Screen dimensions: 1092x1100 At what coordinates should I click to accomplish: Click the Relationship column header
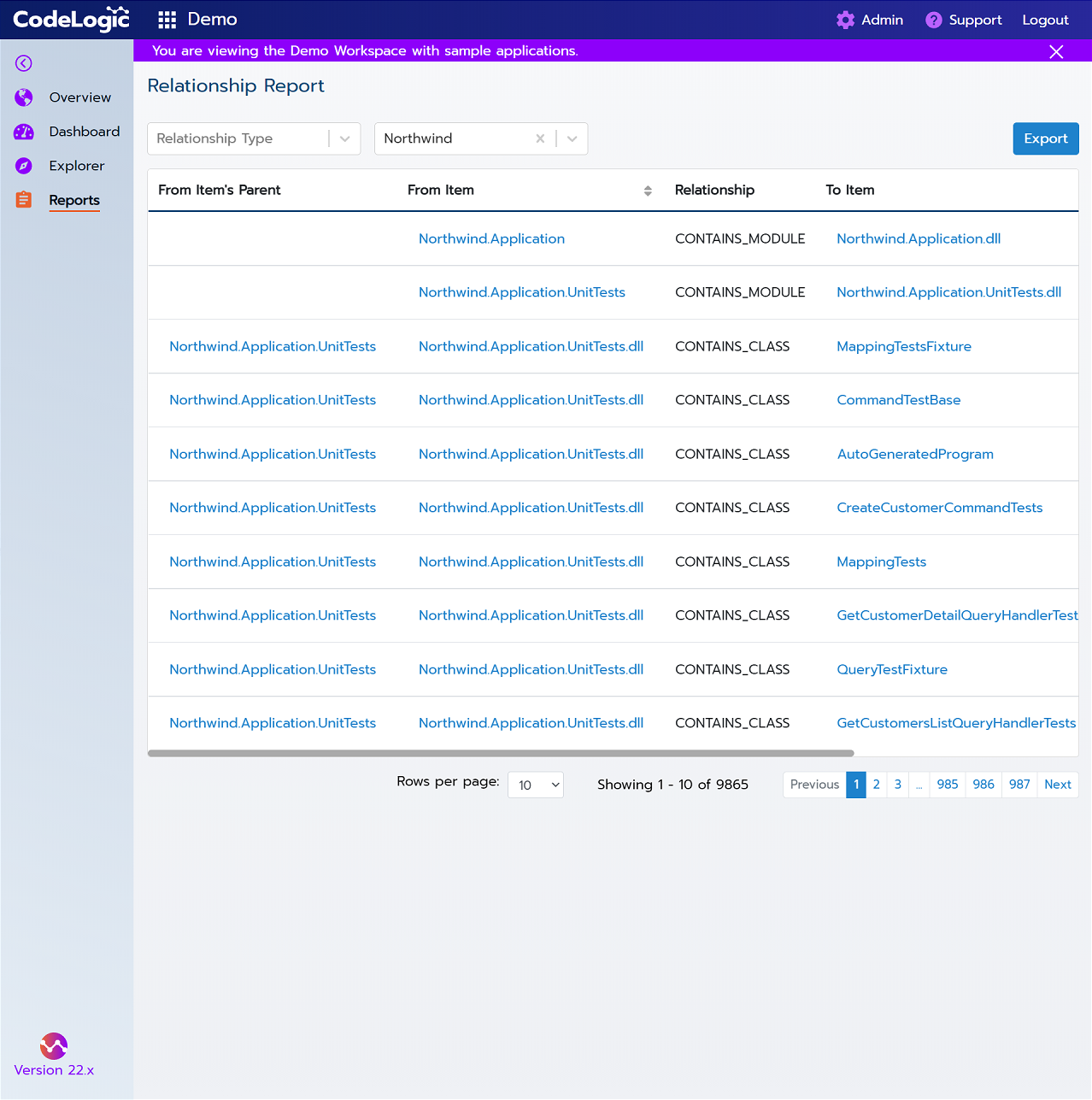714,190
